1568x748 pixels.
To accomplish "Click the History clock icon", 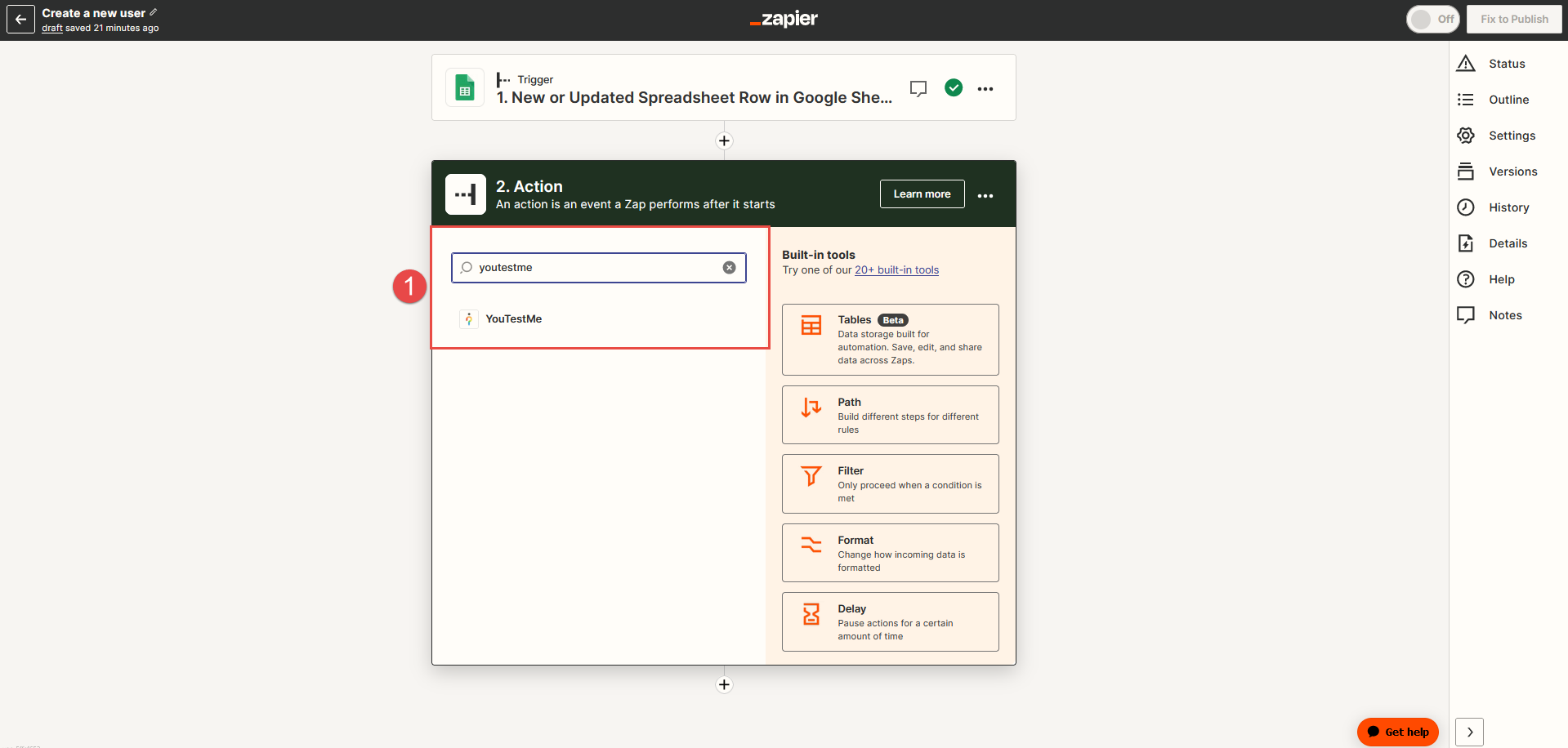I will (x=1466, y=207).
